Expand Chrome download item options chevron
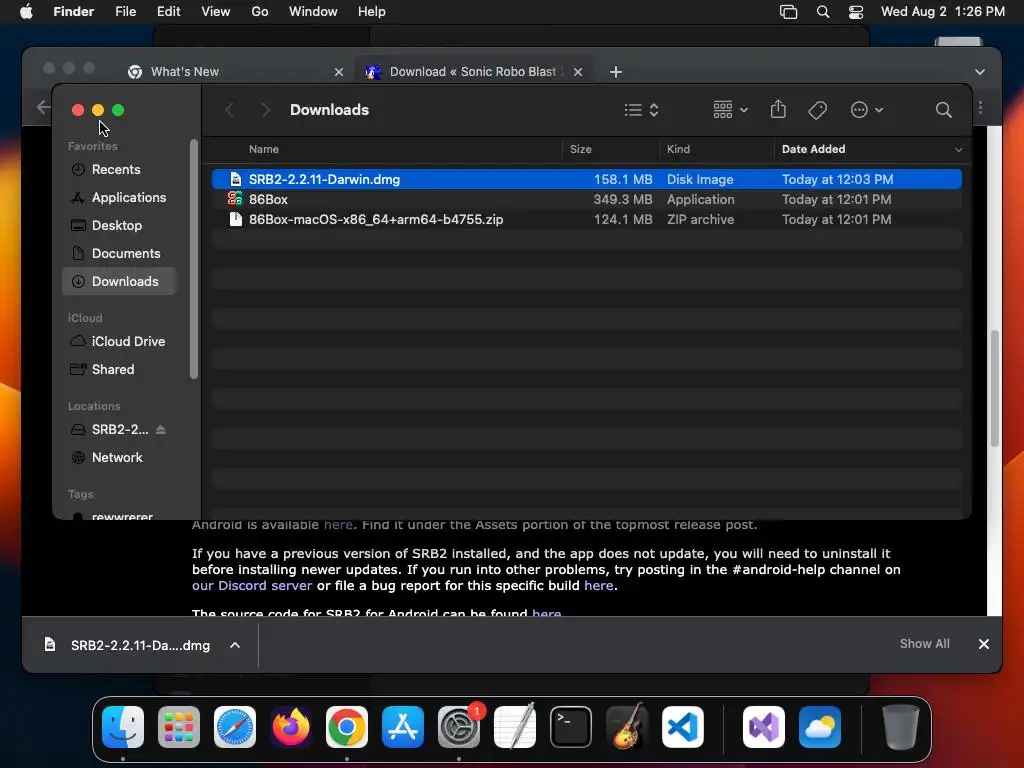The image size is (1024, 768). tap(235, 645)
